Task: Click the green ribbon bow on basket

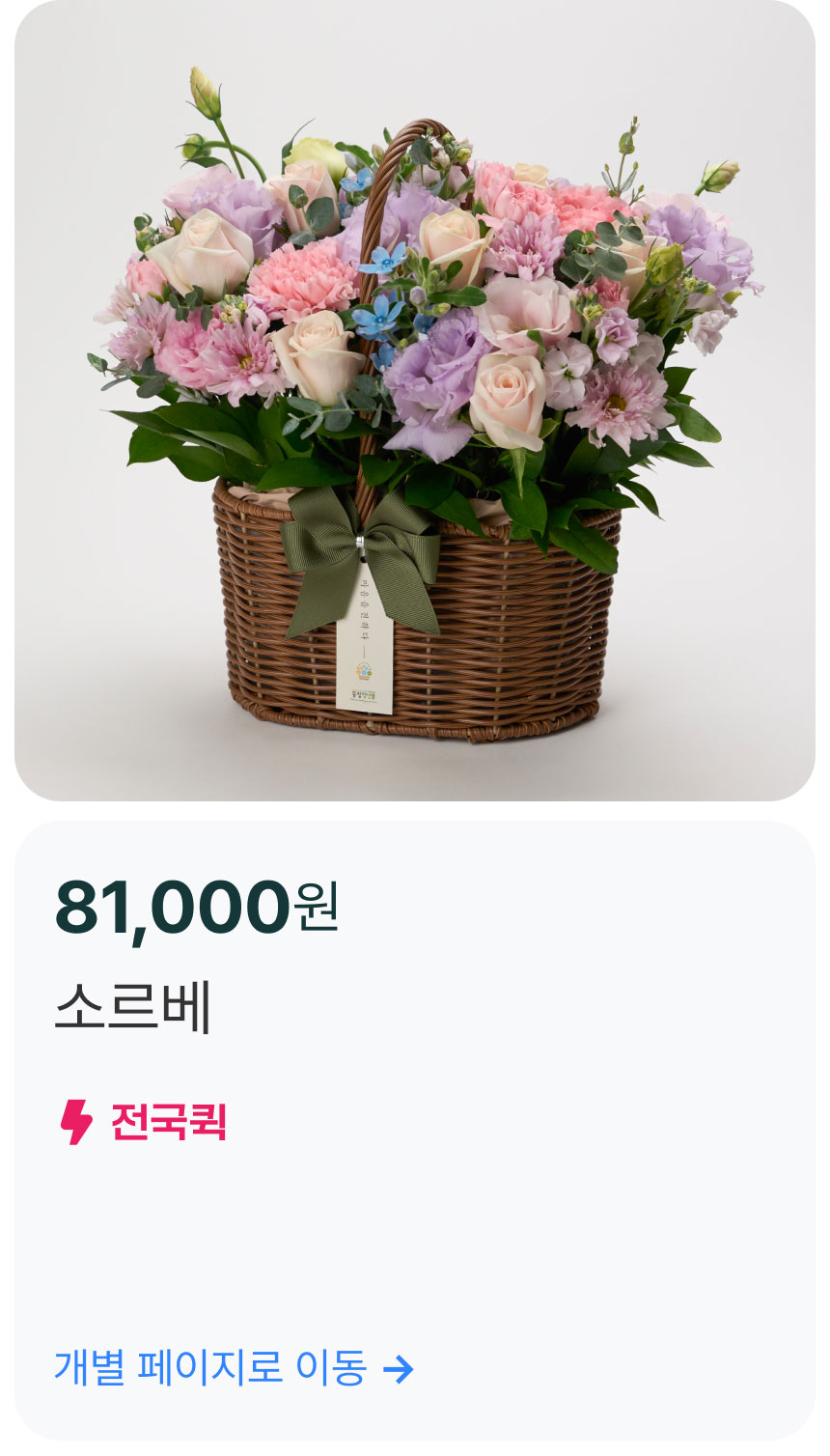Action: pos(360,556)
